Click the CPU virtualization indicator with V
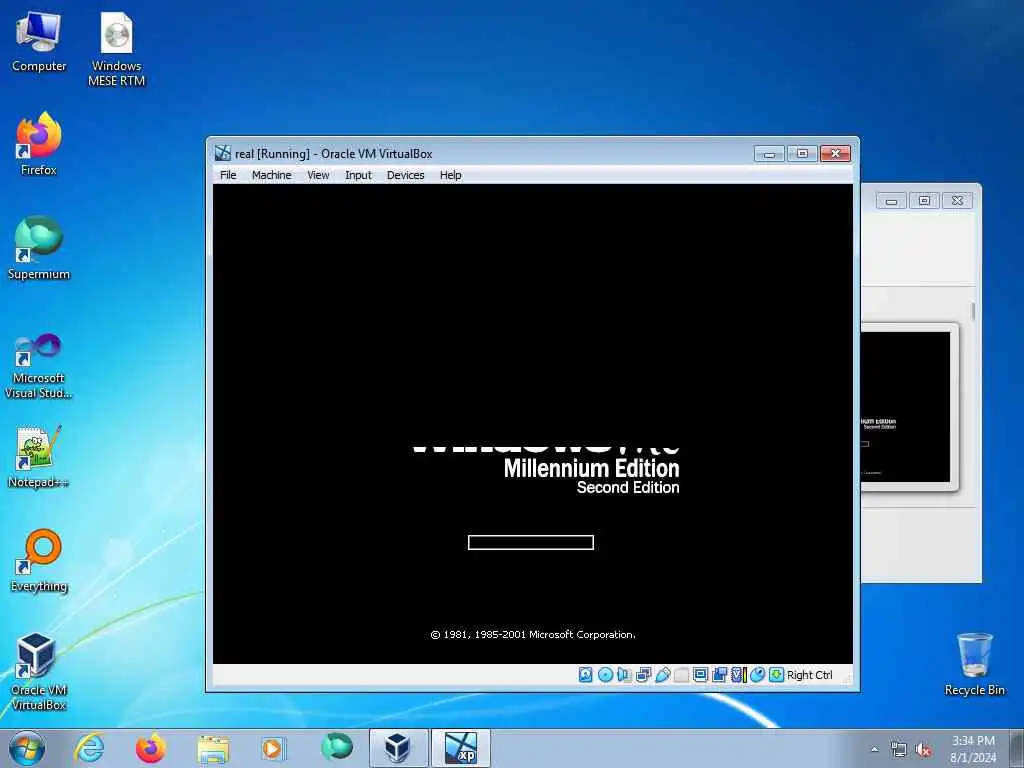The image size is (1024, 768). 738,675
